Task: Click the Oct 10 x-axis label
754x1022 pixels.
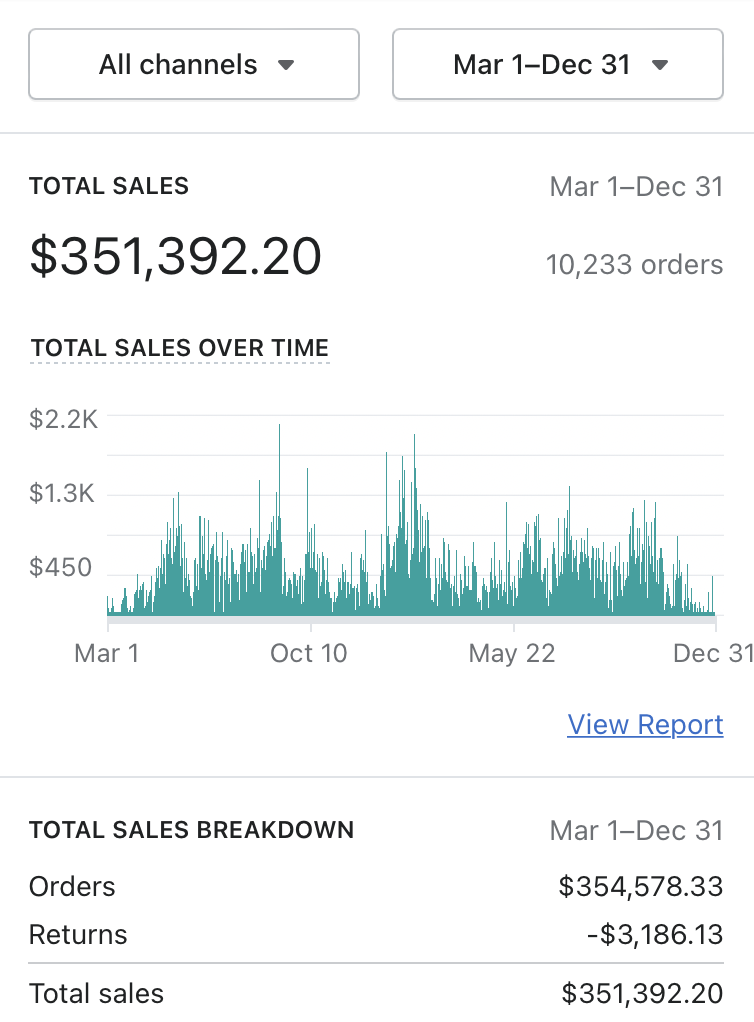Action: tap(309, 653)
